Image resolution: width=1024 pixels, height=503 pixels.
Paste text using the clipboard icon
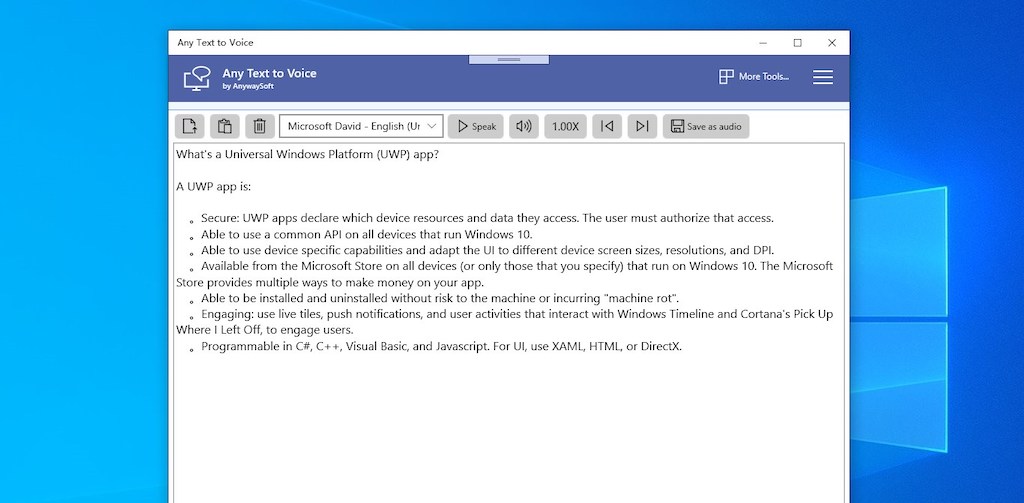pyautogui.click(x=225, y=126)
